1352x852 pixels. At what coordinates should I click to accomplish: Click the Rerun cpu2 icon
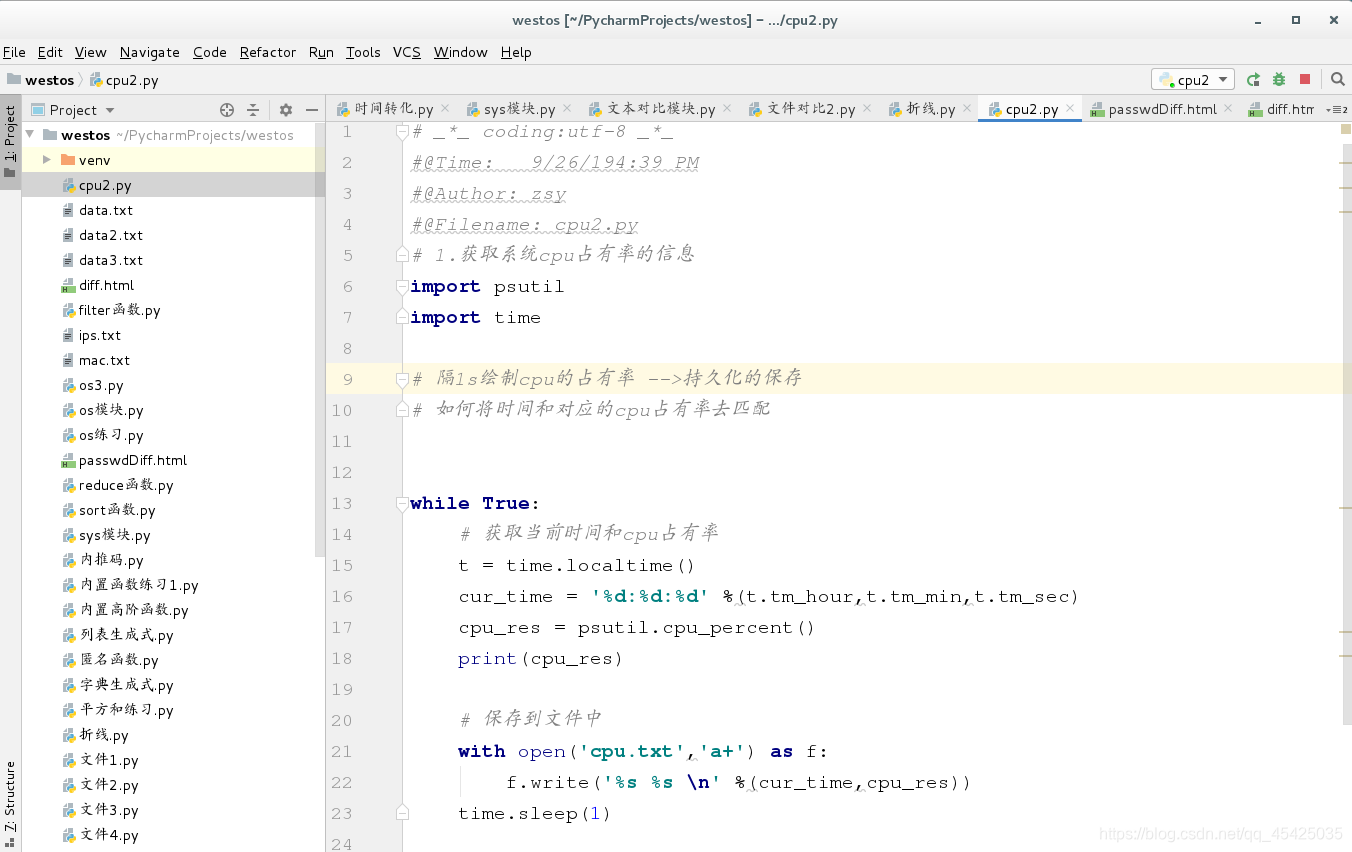(x=1253, y=80)
